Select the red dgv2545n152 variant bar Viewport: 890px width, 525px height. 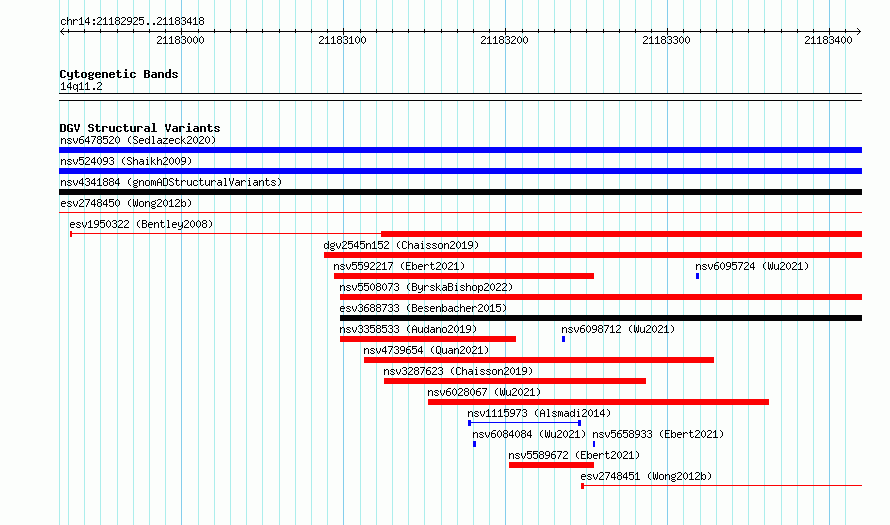pyautogui.click(x=593, y=255)
